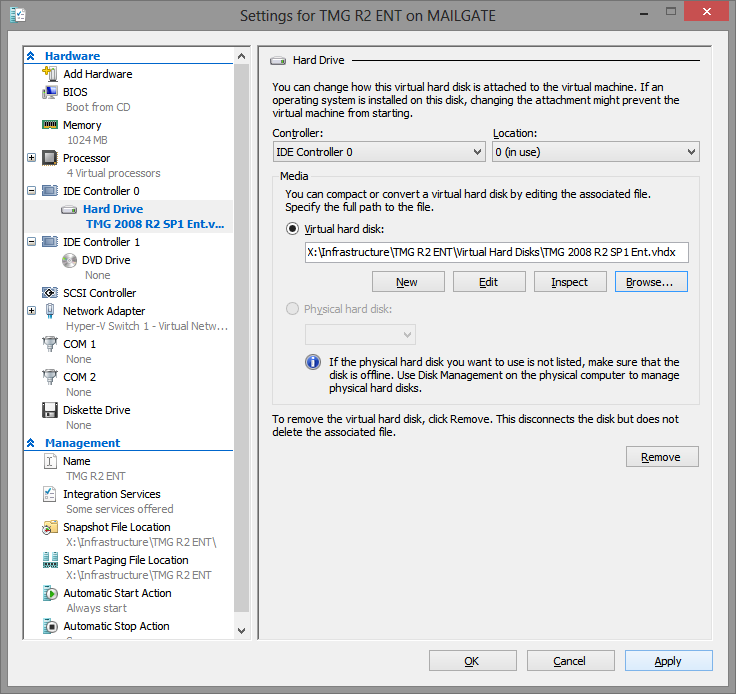
Task: Select the BIOS chip icon
Action: coord(50,92)
